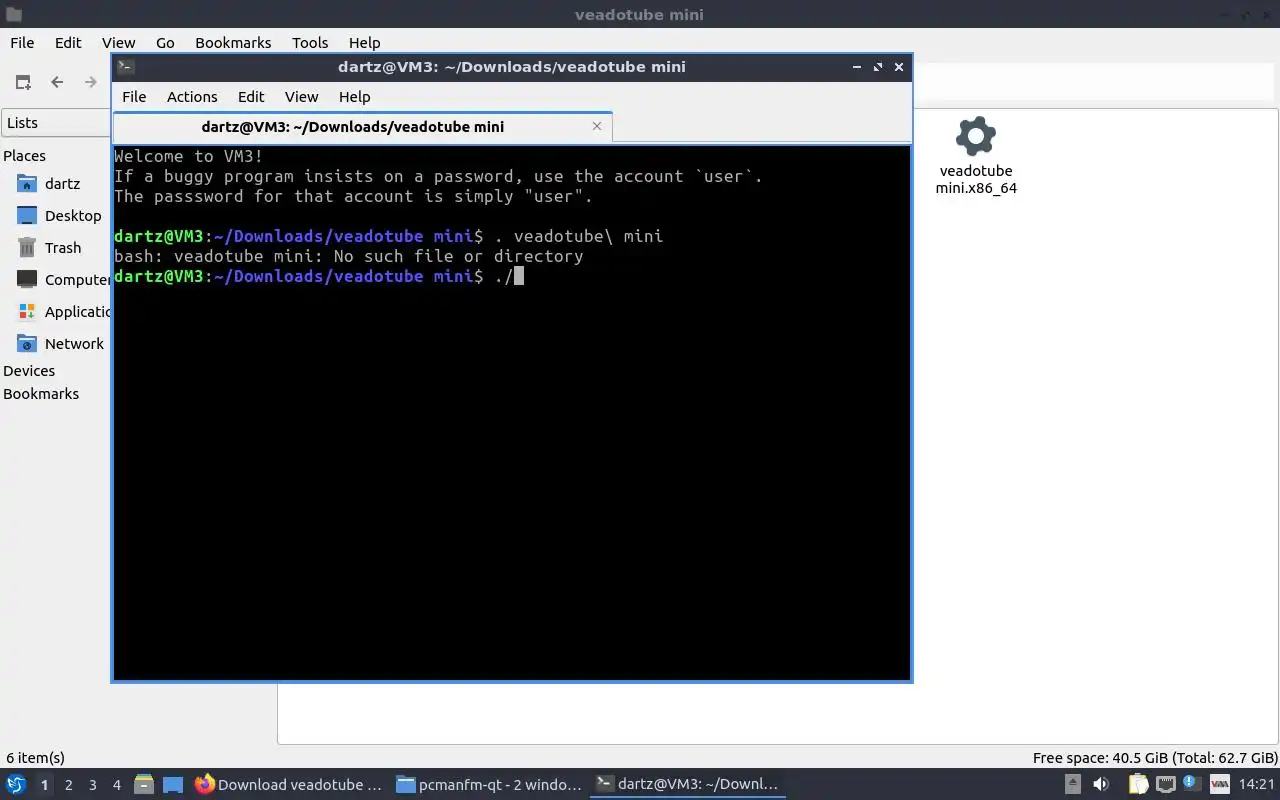The height and width of the screenshot is (800, 1280).
Task: Open Network in the Places sidebar
Action: point(74,344)
